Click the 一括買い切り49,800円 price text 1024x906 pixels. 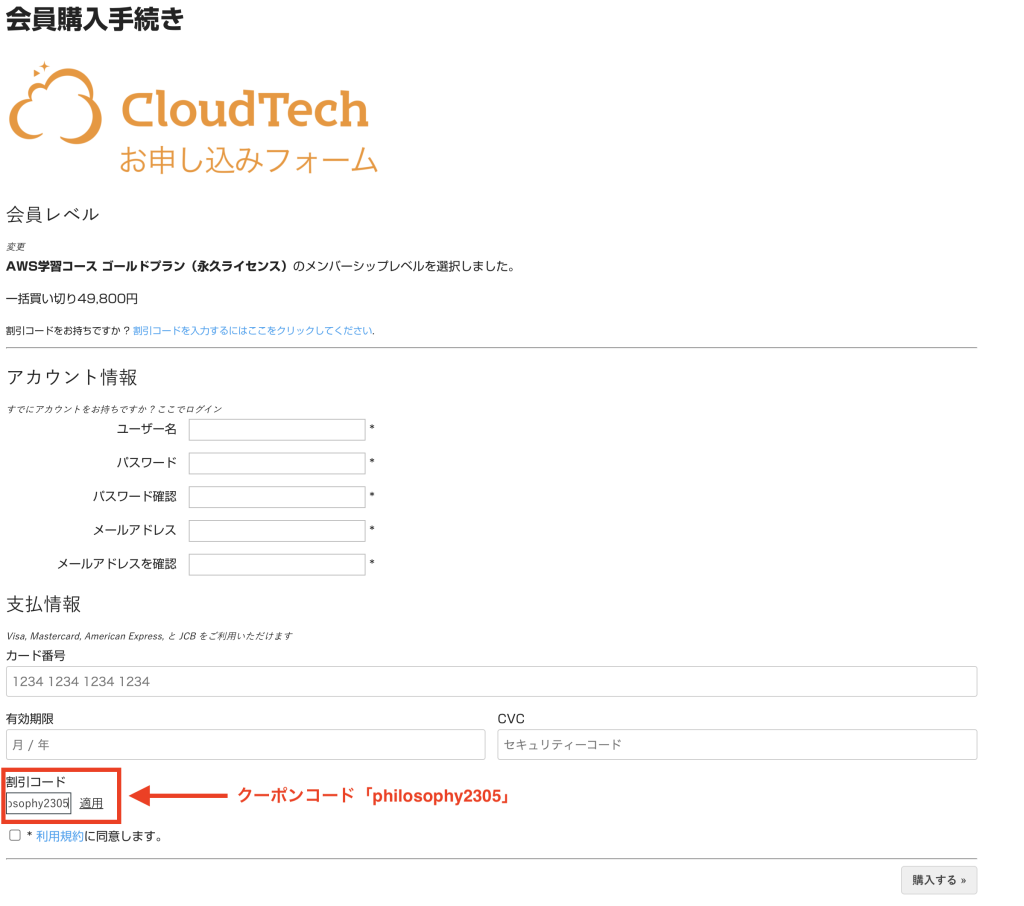[70, 297]
